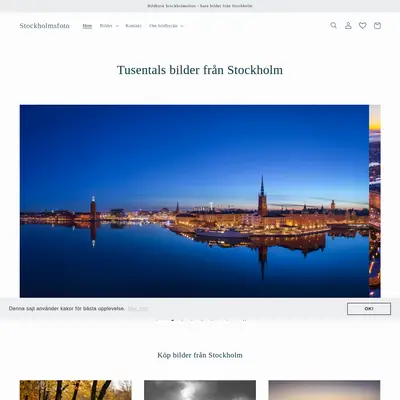
Task: Open the Kontakt menu link
Action: click(133, 26)
